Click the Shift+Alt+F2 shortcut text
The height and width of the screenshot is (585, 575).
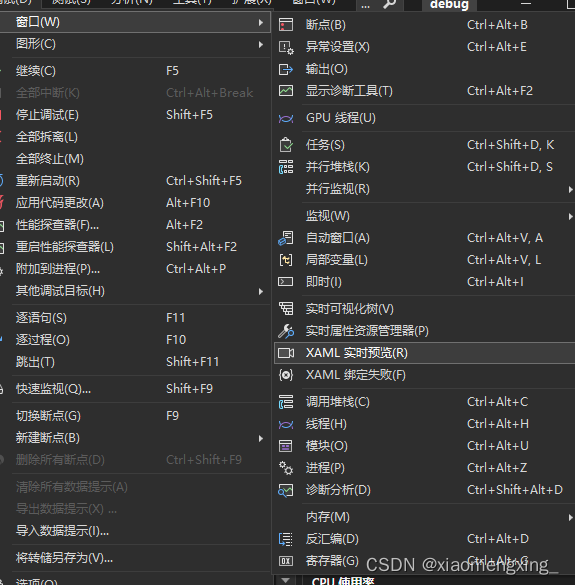point(201,247)
